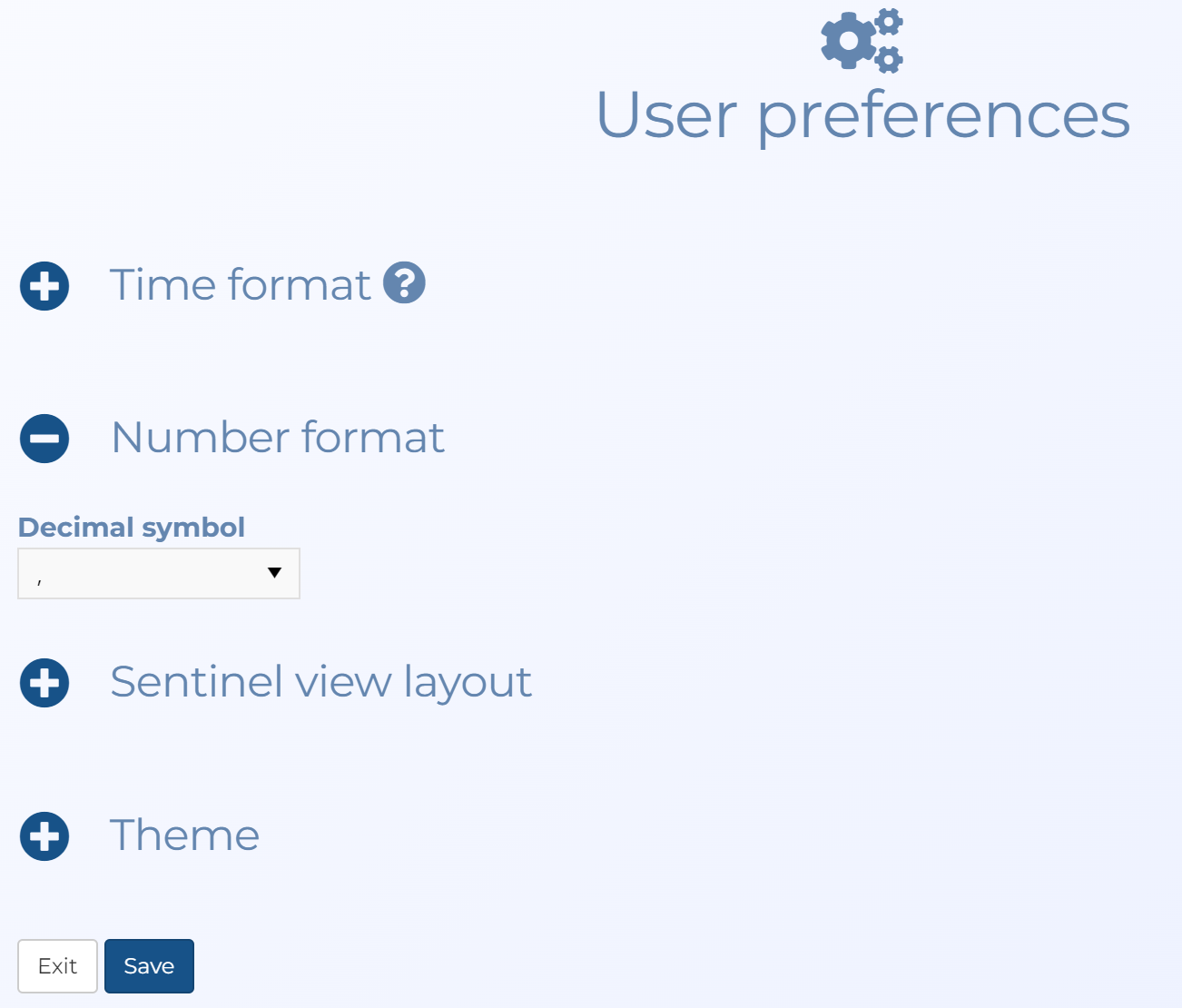Click the Time format heading
The width and height of the screenshot is (1182, 1008).
pyautogui.click(x=240, y=284)
